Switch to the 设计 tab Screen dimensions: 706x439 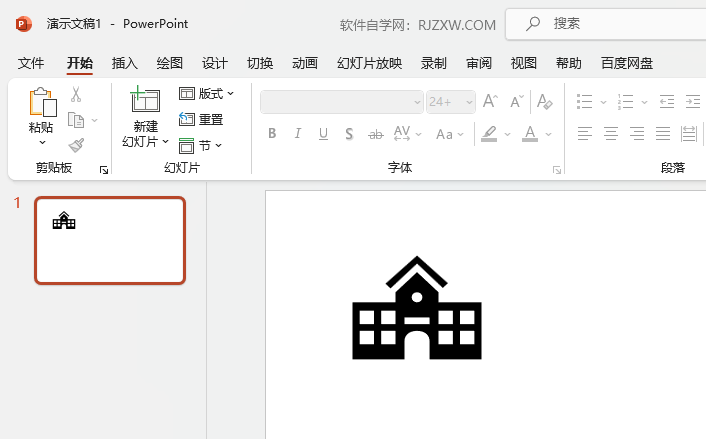[215, 63]
